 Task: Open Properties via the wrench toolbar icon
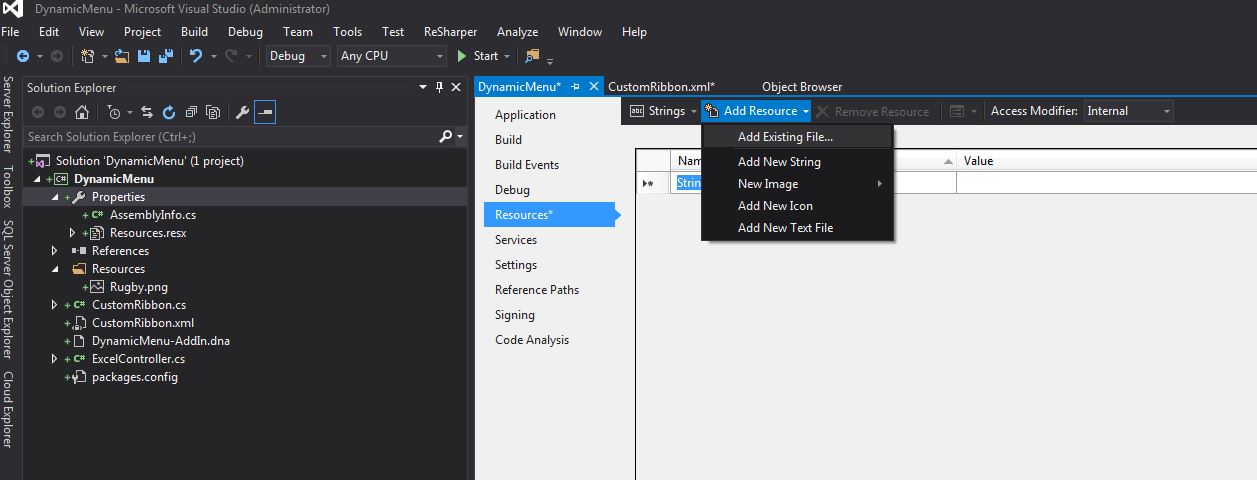[241, 112]
